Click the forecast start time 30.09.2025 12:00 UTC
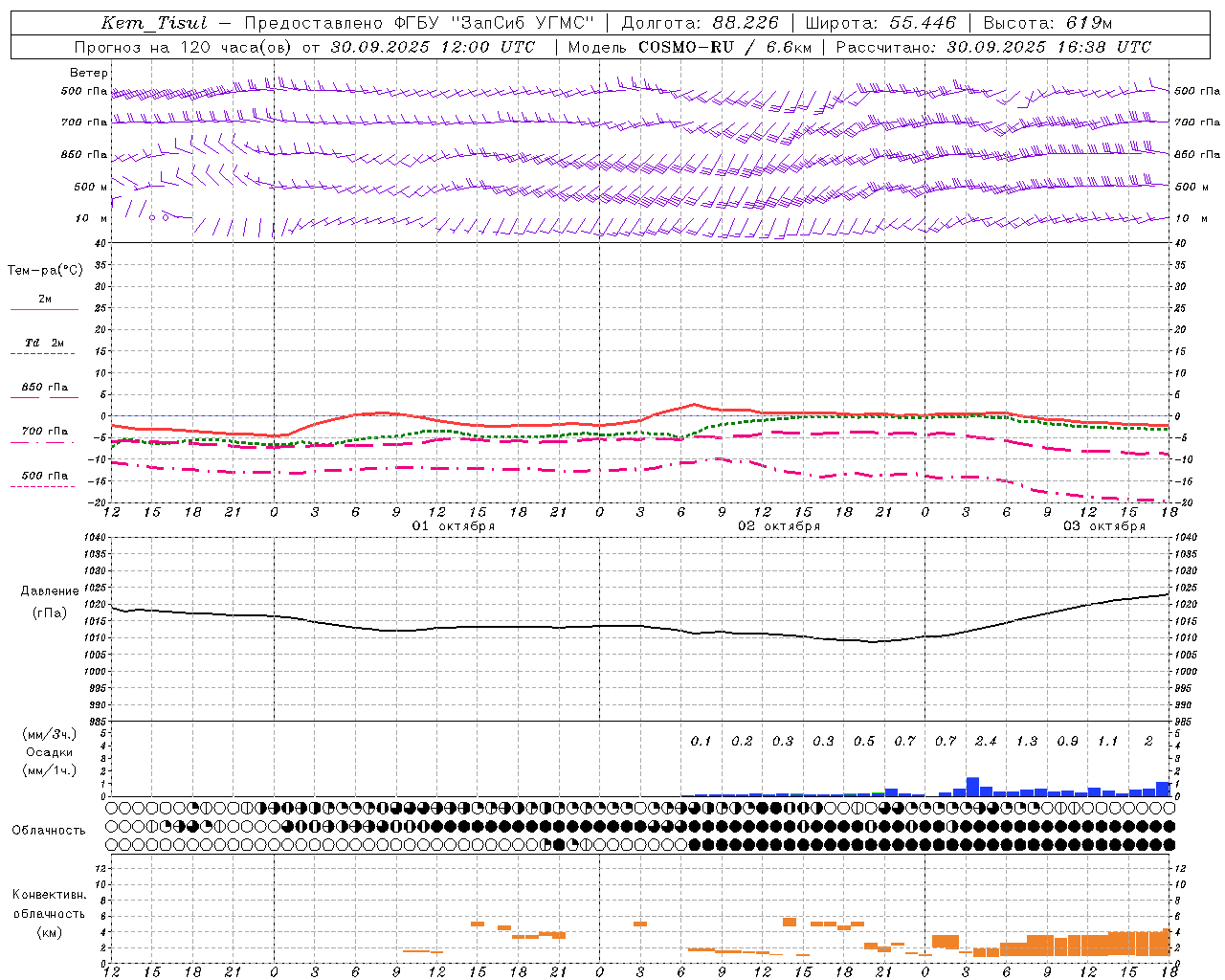The width and height of the screenshot is (1225, 980). (433, 47)
